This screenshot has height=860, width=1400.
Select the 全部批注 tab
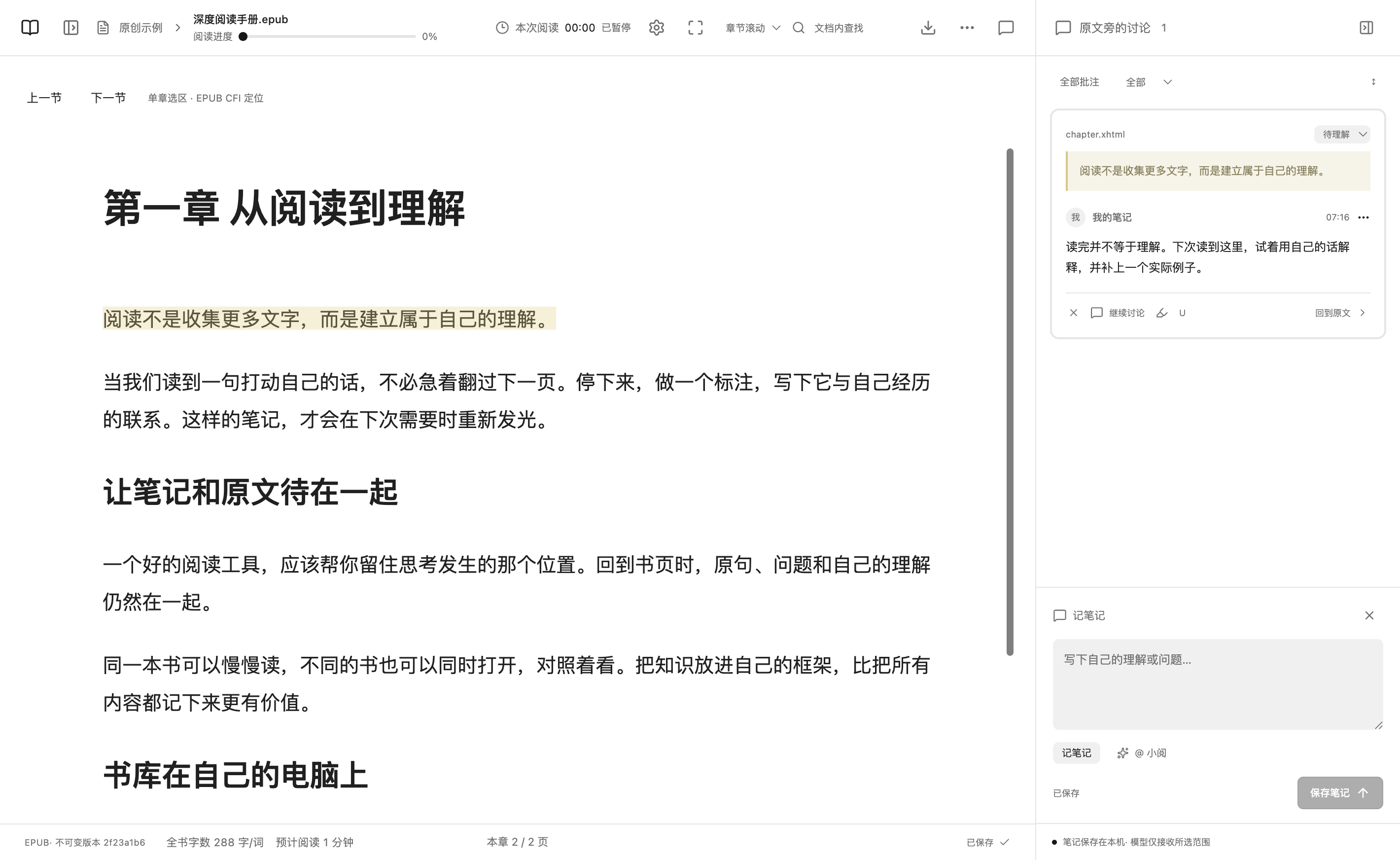[1079, 82]
